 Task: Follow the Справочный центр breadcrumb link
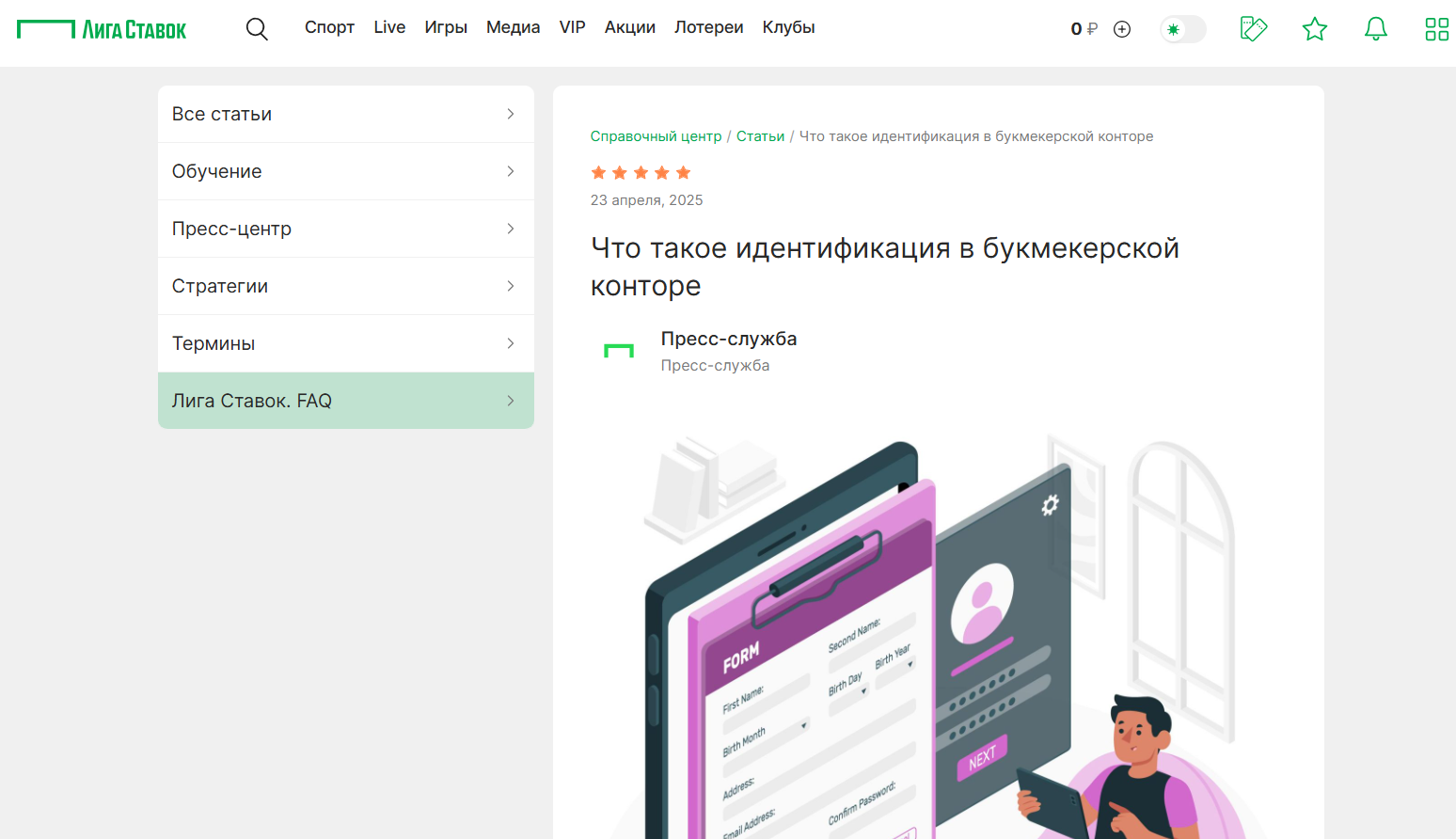[656, 136]
